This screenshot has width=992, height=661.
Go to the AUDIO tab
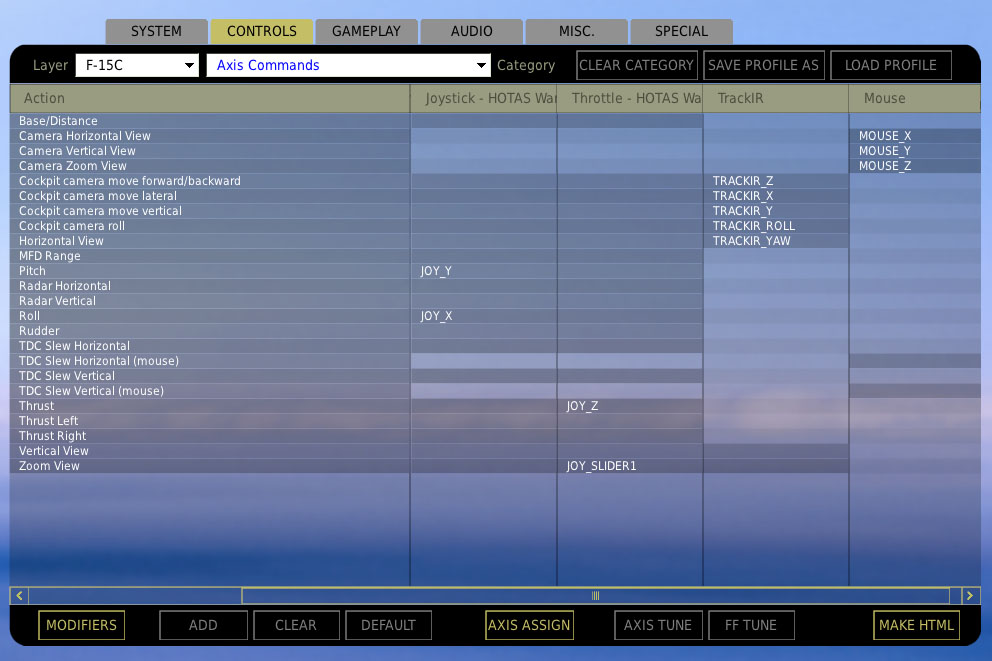click(471, 32)
